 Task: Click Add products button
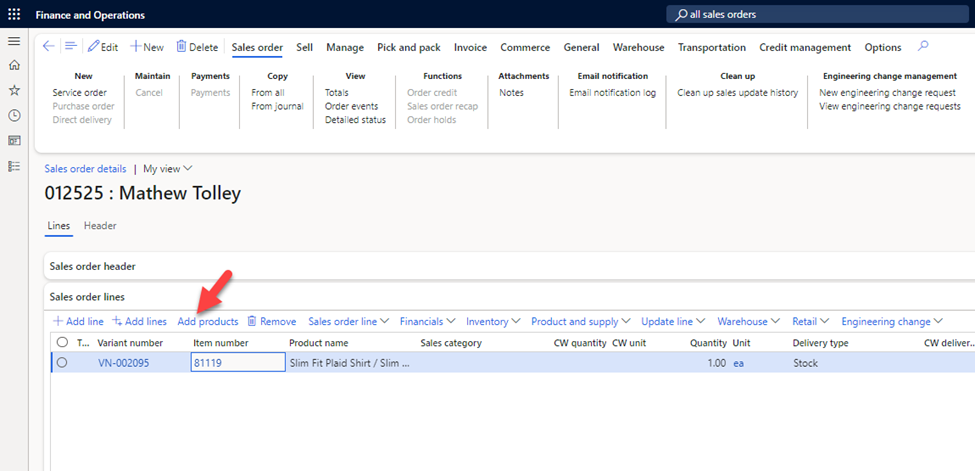click(208, 322)
